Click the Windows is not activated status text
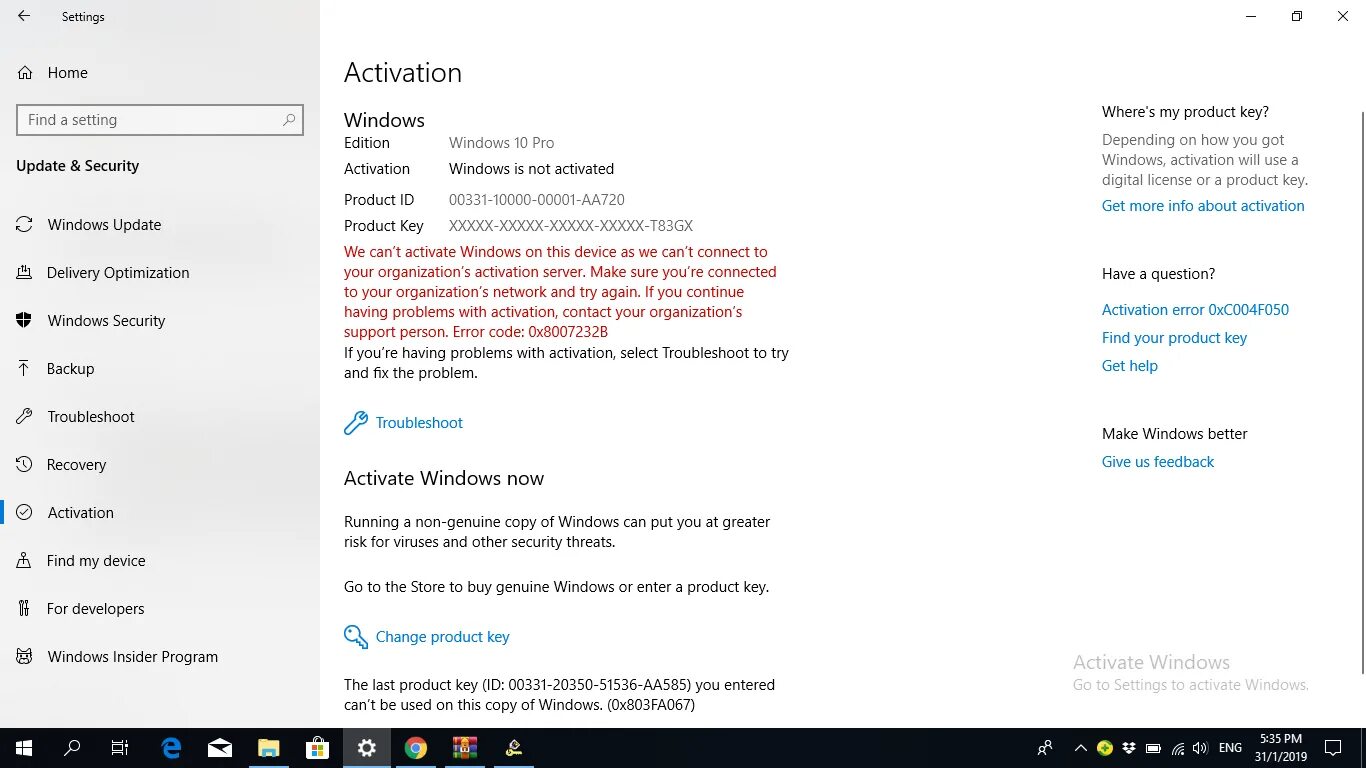 (x=531, y=169)
